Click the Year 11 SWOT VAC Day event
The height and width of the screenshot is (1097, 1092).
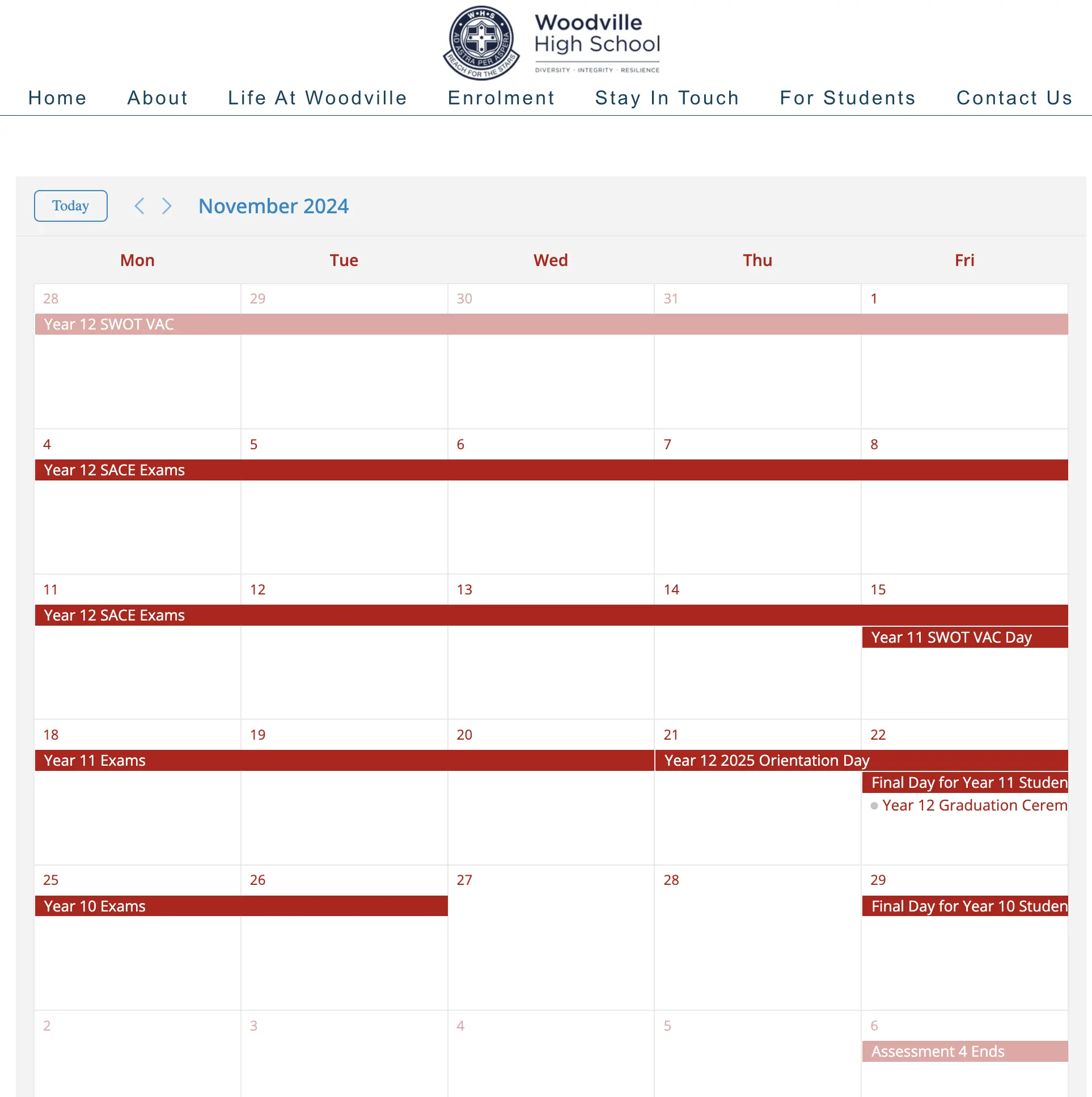pos(964,637)
